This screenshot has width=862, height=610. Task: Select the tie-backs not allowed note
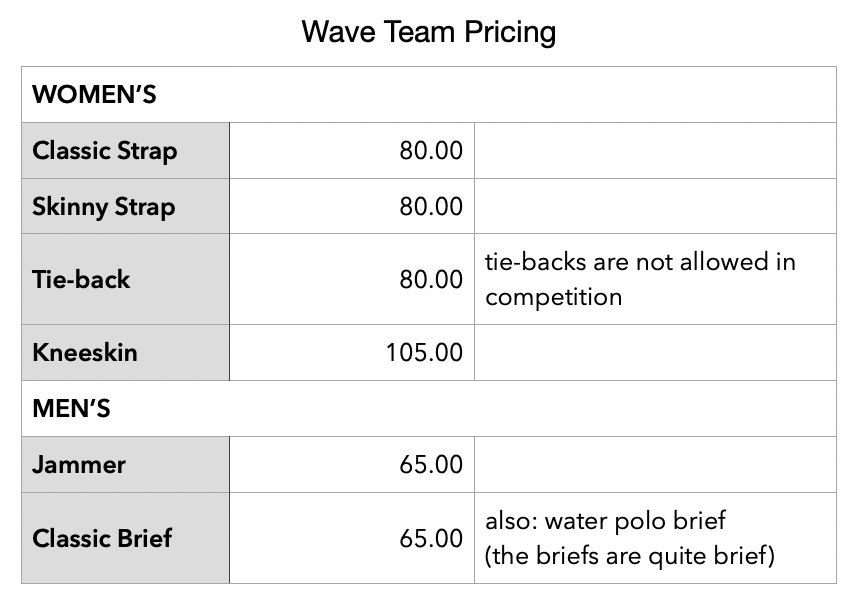(640, 279)
